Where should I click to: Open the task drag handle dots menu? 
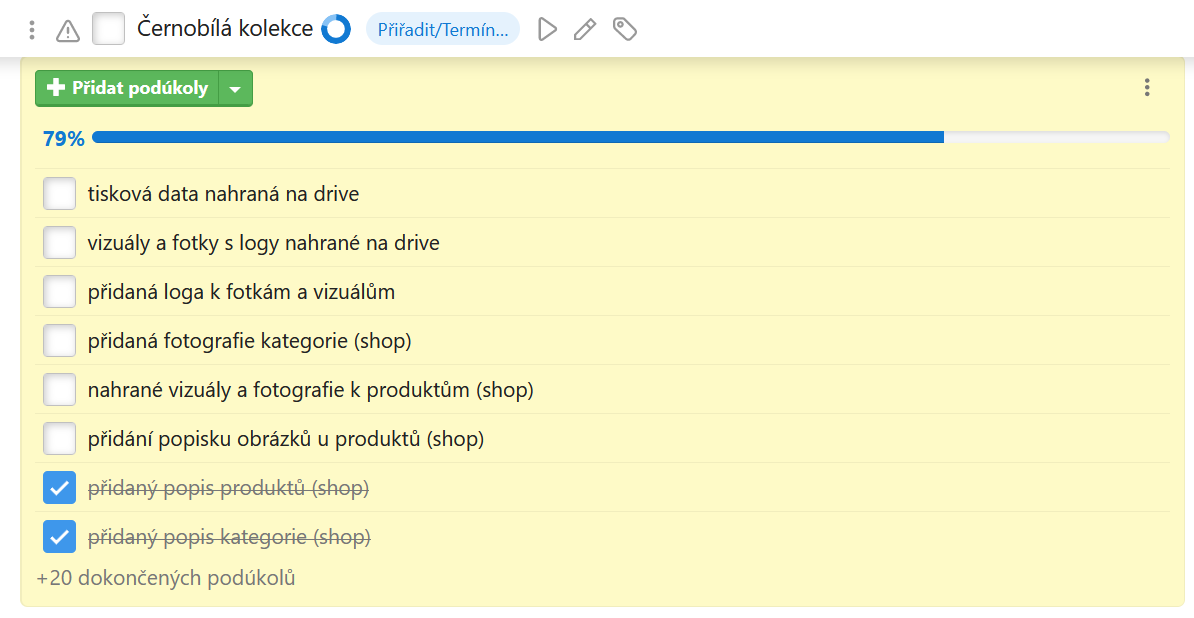pos(31,30)
